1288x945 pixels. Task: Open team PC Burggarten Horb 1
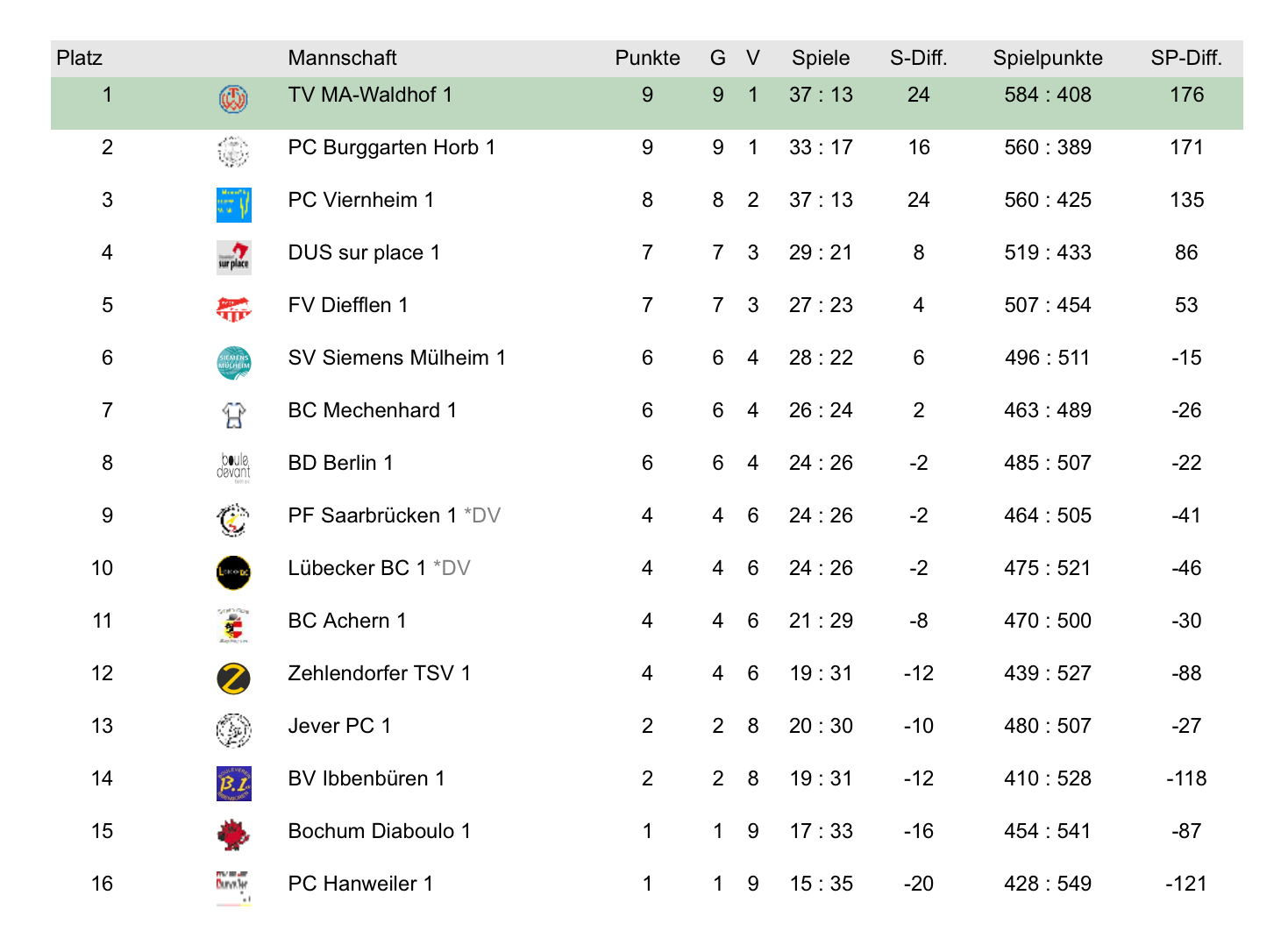pyautogui.click(x=391, y=147)
